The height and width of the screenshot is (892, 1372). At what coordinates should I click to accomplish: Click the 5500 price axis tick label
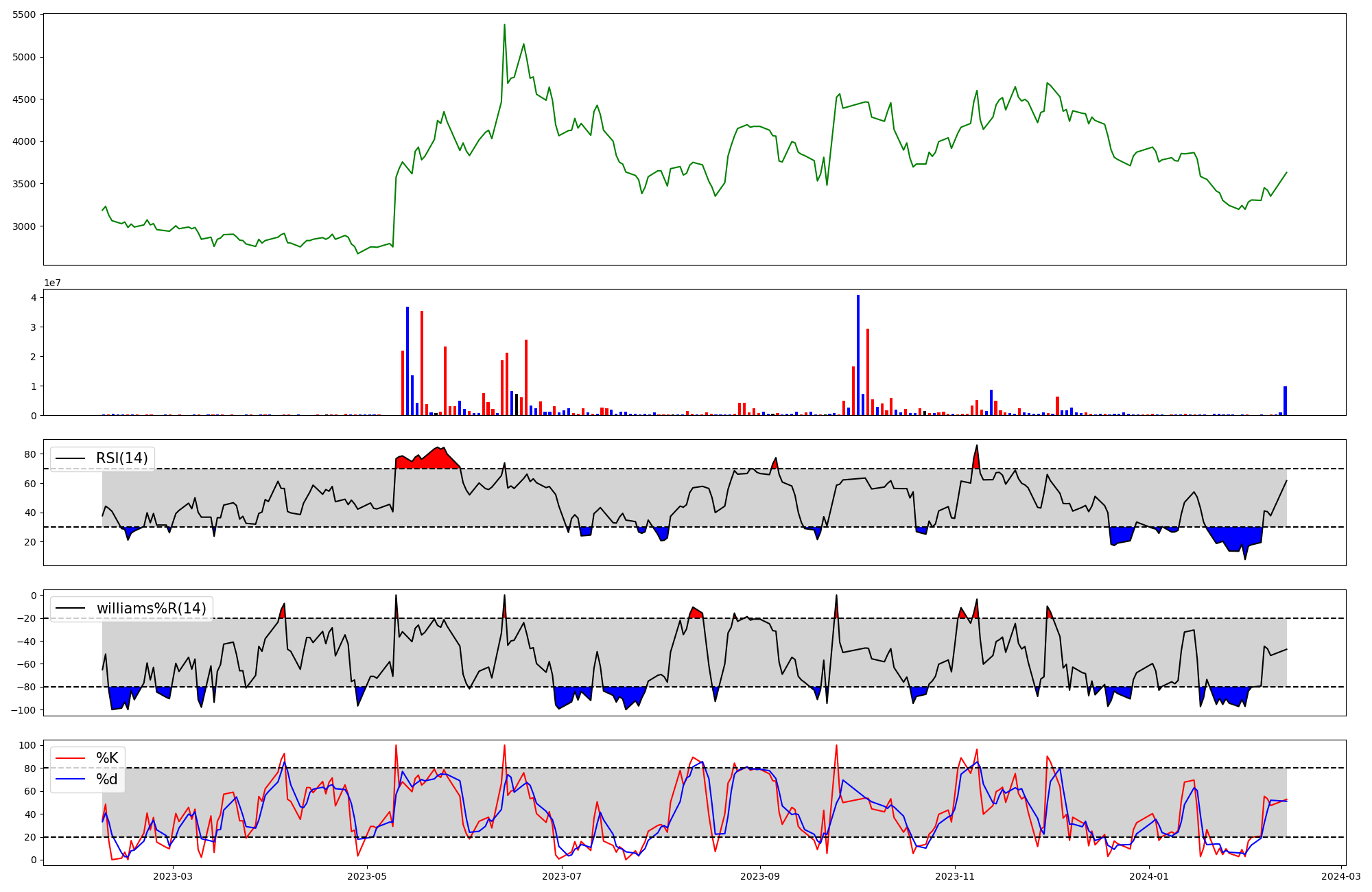[25, 15]
